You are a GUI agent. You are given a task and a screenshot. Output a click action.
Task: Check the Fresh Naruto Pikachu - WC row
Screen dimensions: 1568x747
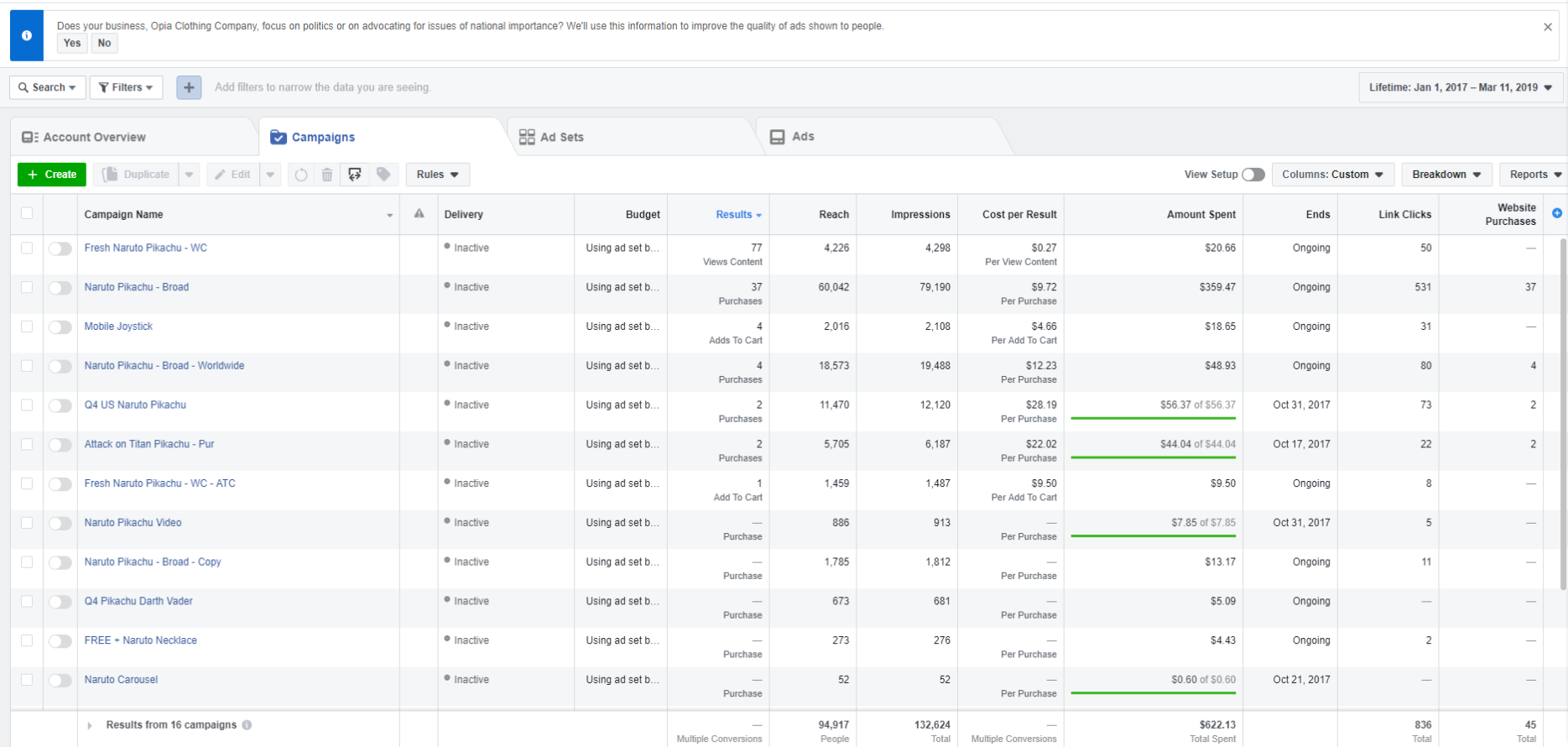coord(27,248)
